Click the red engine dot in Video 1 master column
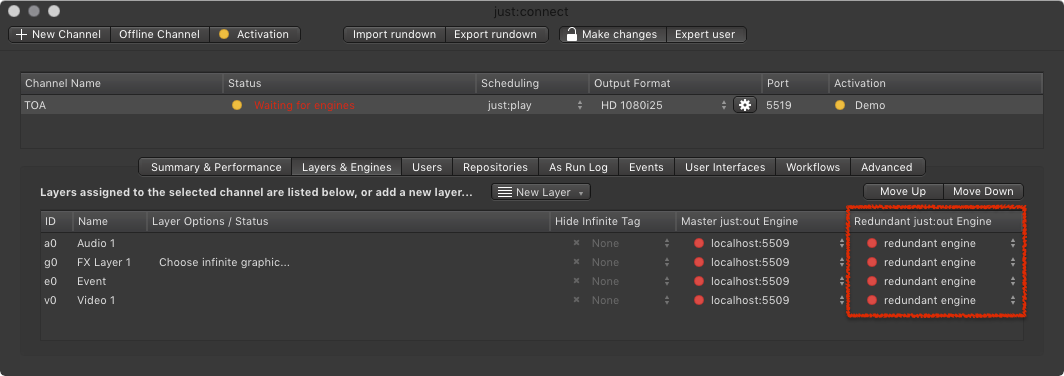Viewport: 1064px width, 376px height. (699, 300)
